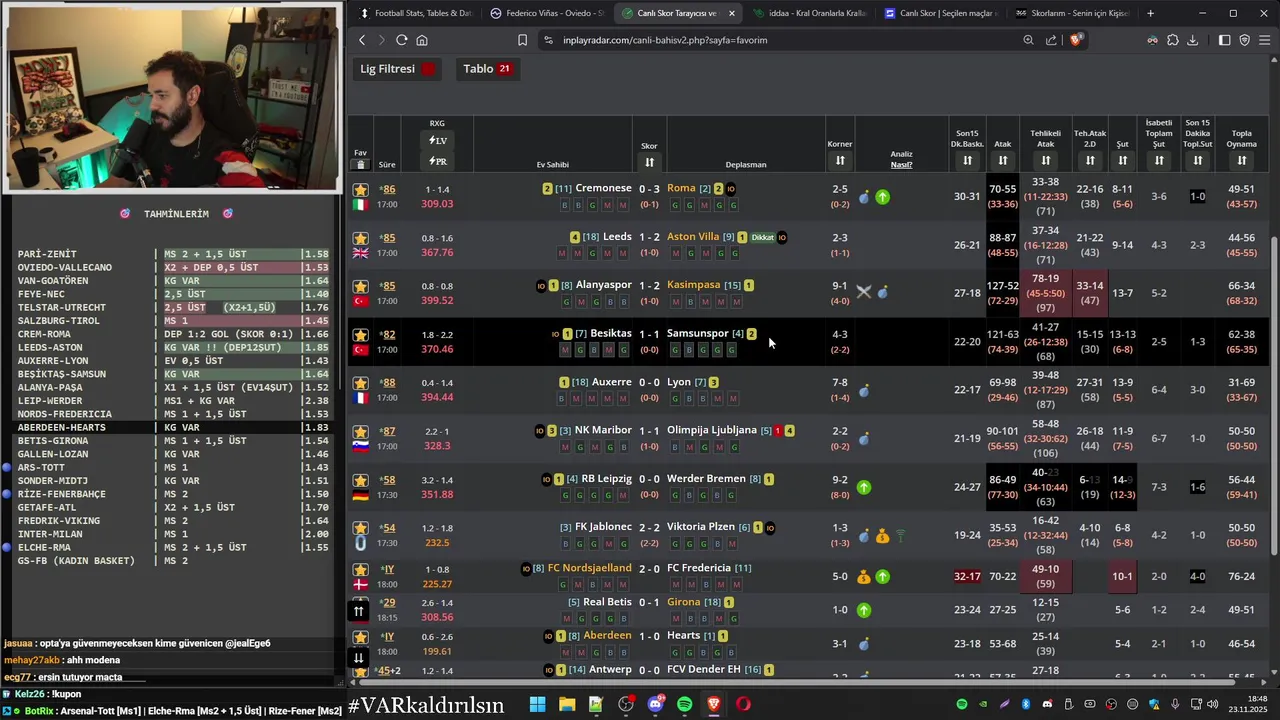Click green up-arrow icon in Real Betis row

tap(864, 610)
